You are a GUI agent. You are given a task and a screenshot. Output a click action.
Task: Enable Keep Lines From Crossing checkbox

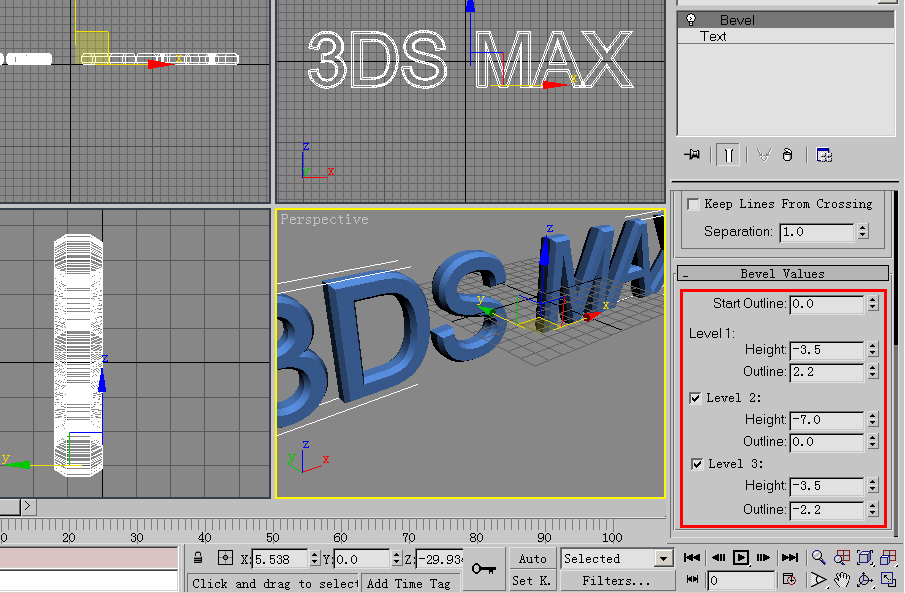pos(693,204)
